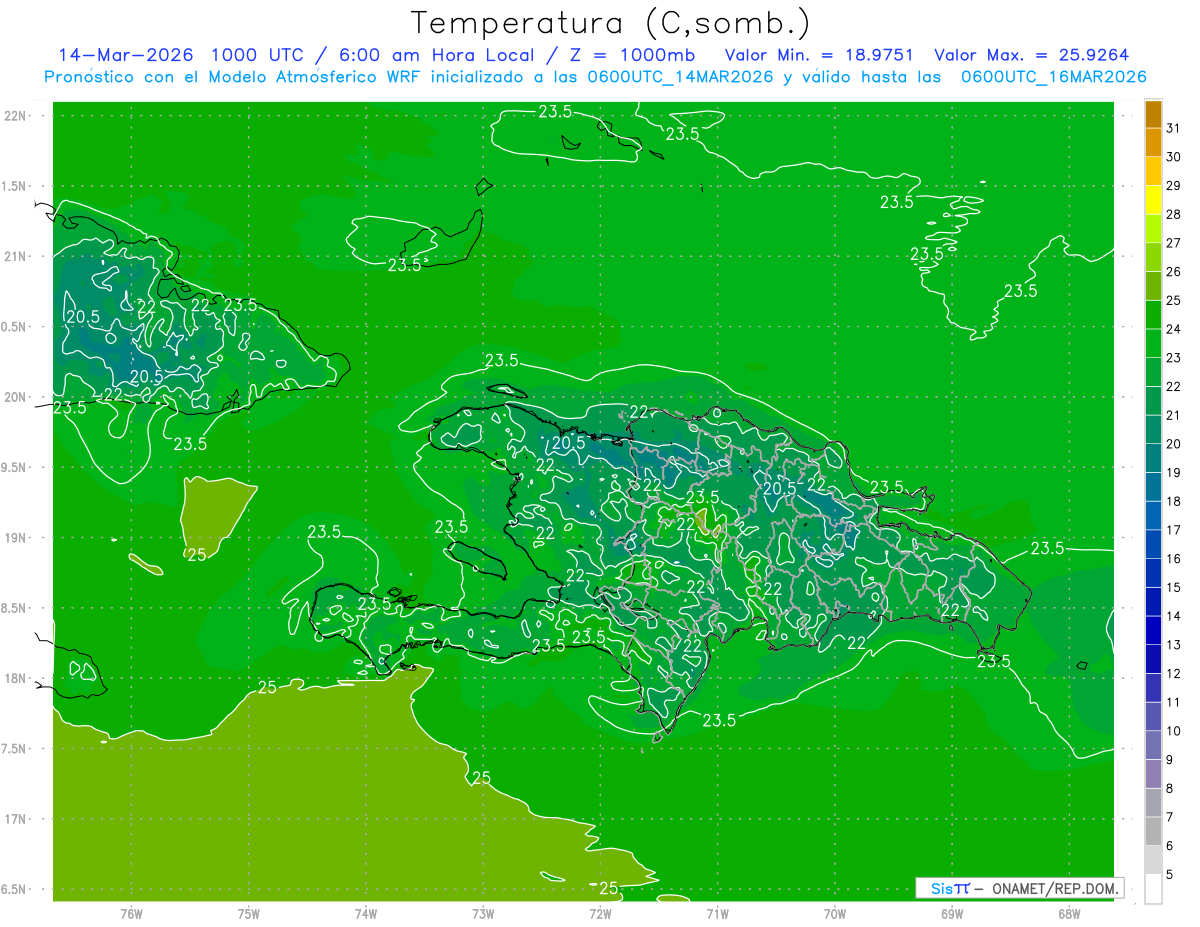This screenshot has height=927, width=1200.
Task: Click the white legend swatch below 5
Action: (1153, 889)
